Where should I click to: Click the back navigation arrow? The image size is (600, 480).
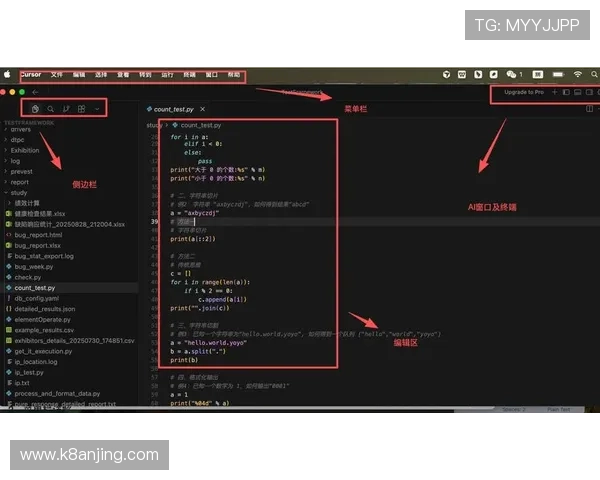(x=35, y=91)
